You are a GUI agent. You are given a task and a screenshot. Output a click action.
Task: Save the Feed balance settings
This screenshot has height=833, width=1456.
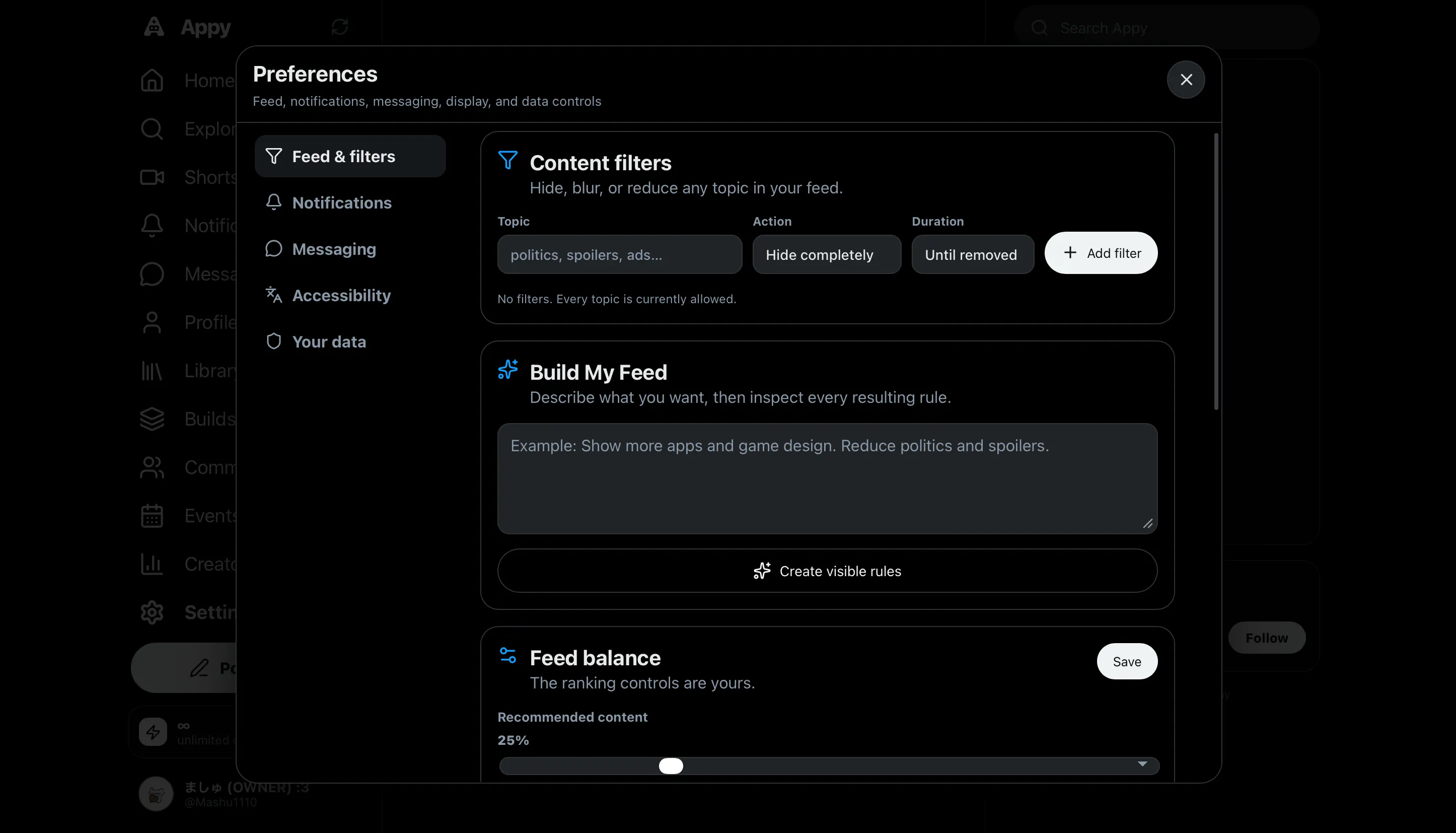point(1127,661)
